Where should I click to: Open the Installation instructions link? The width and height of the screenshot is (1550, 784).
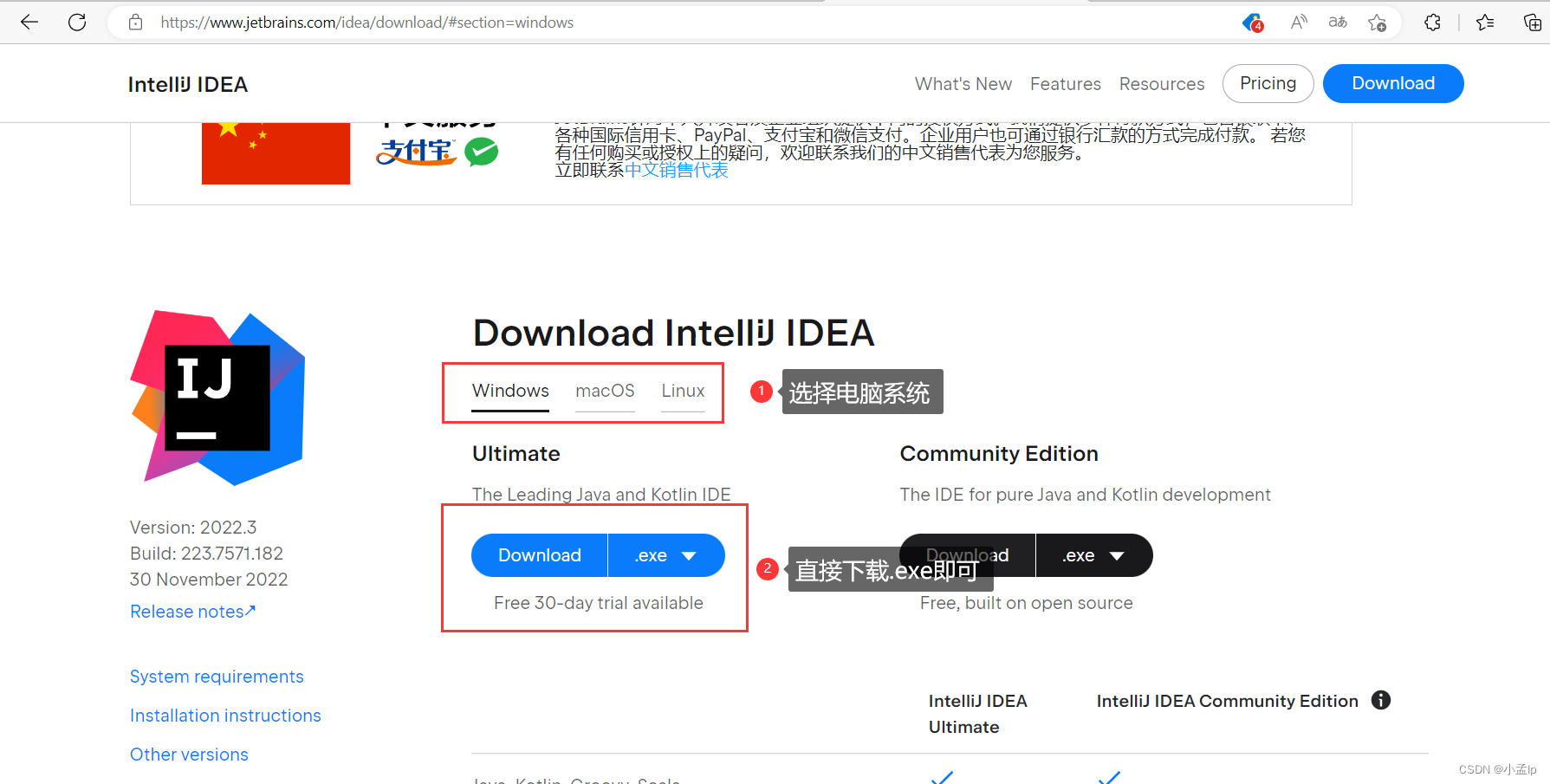pos(225,716)
